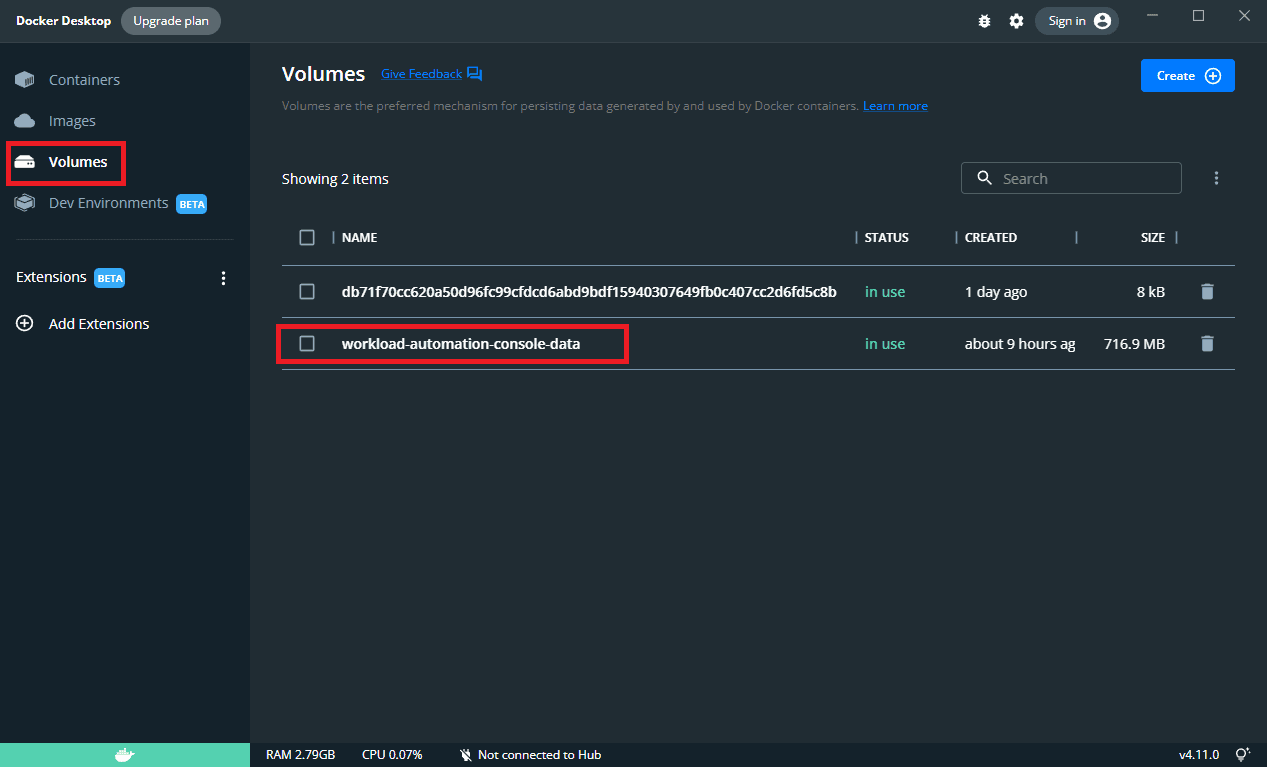Image resolution: width=1267 pixels, height=767 pixels.
Task: Open the bug troubleshoot icon
Action: click(984, 21)
